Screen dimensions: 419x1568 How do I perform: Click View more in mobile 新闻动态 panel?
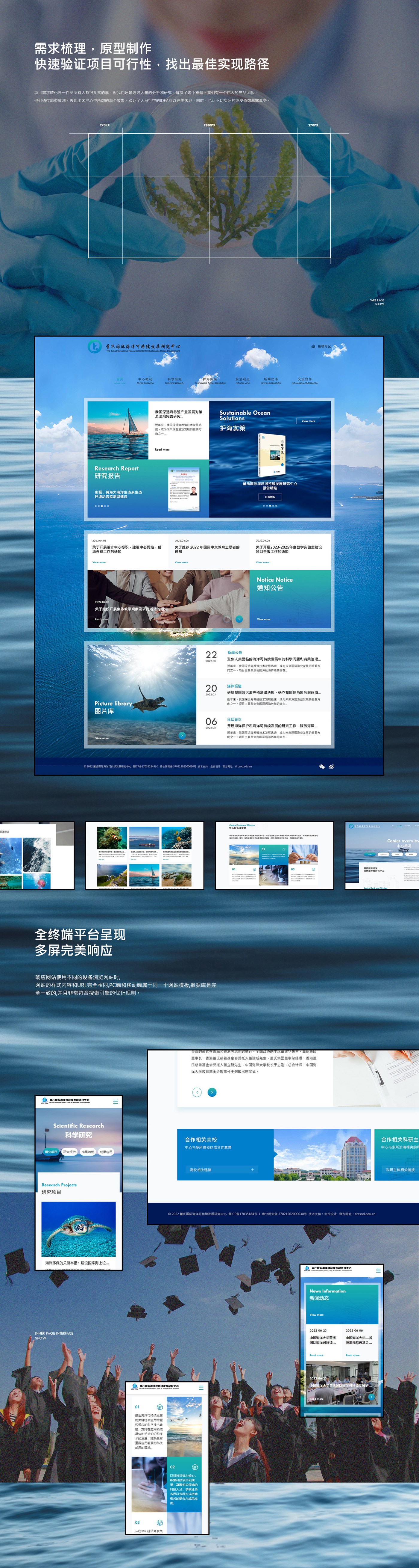click(x=316, y=1315)
